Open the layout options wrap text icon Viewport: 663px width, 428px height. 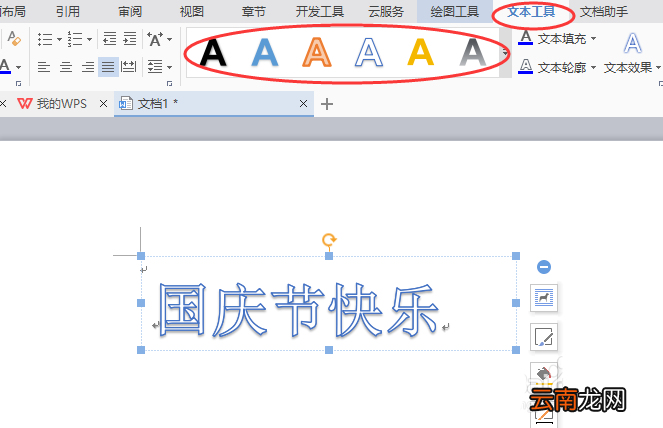(x=544, y=298)
